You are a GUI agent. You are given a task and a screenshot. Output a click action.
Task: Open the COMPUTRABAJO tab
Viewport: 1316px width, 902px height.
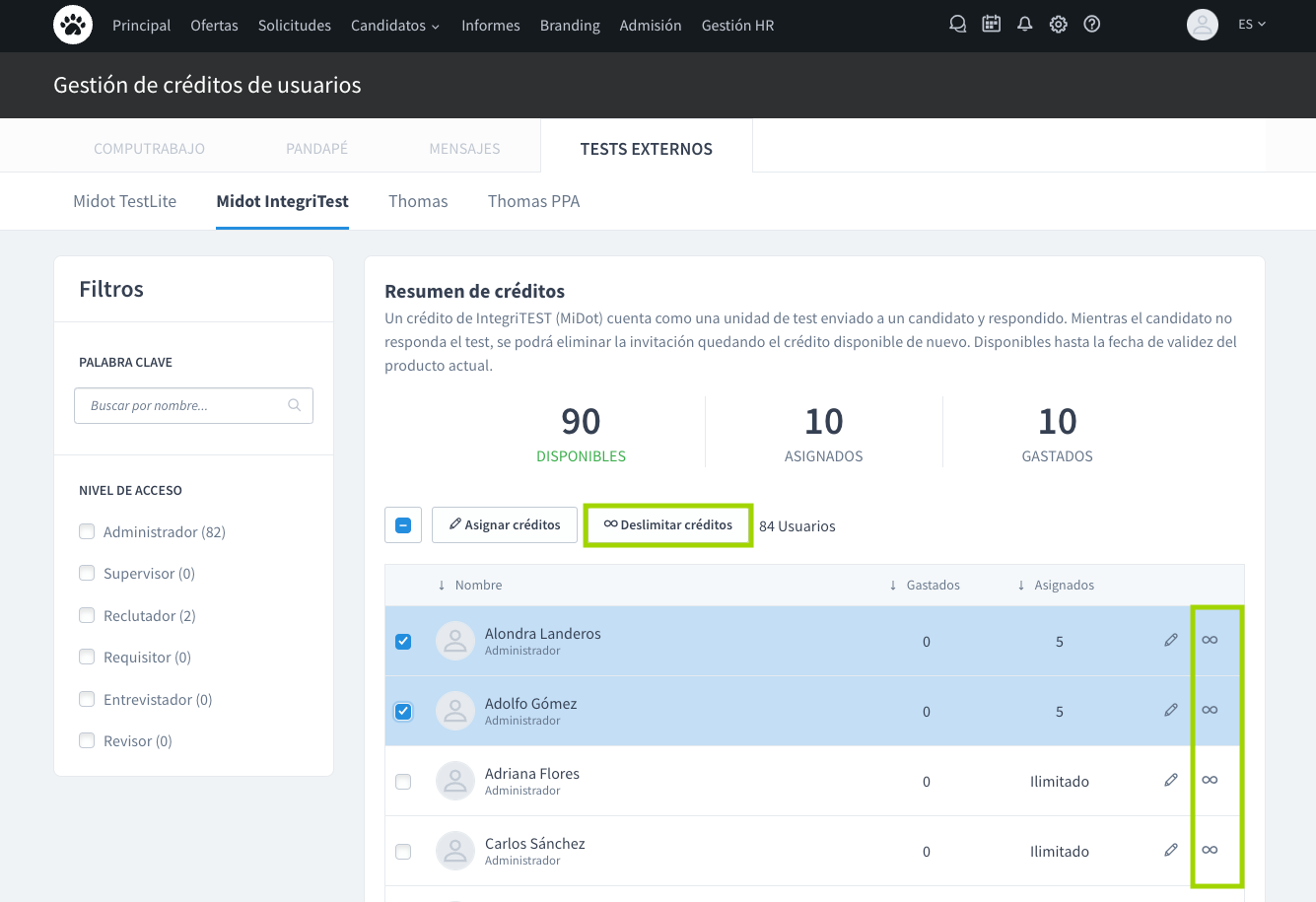[x=149, y=149]
